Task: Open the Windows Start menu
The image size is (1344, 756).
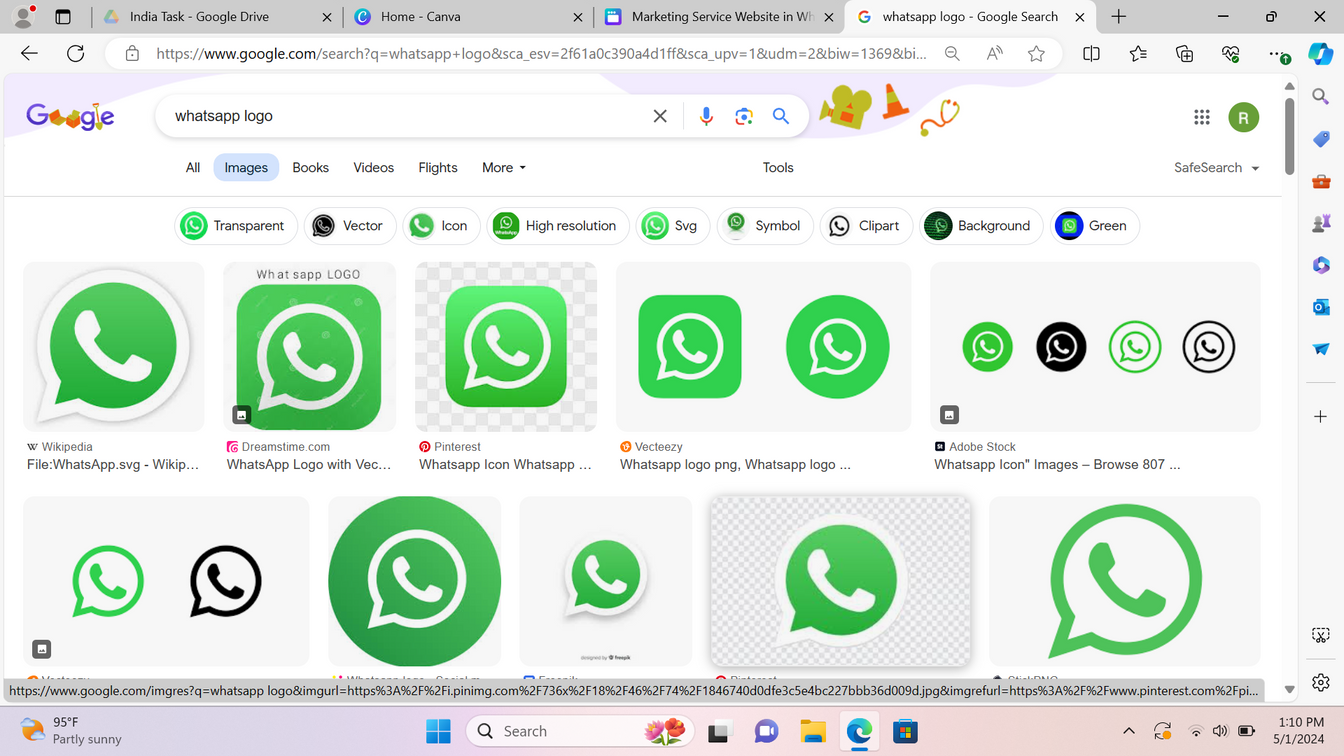Action: 438,731
